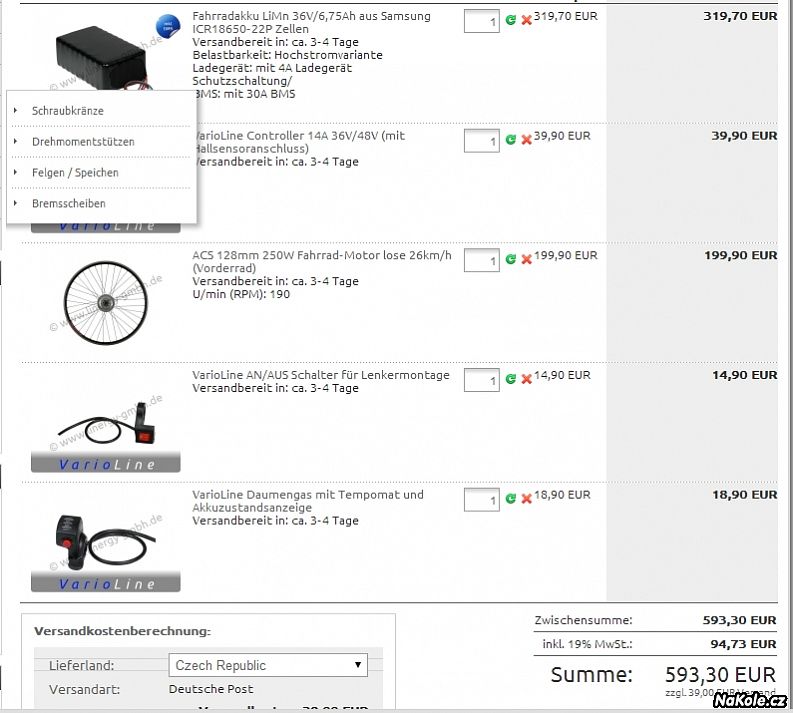Image resolution: width=793 pixels, height=713 pixels.
Task: Open the thumb throttle product image
Action: (105, 540)
